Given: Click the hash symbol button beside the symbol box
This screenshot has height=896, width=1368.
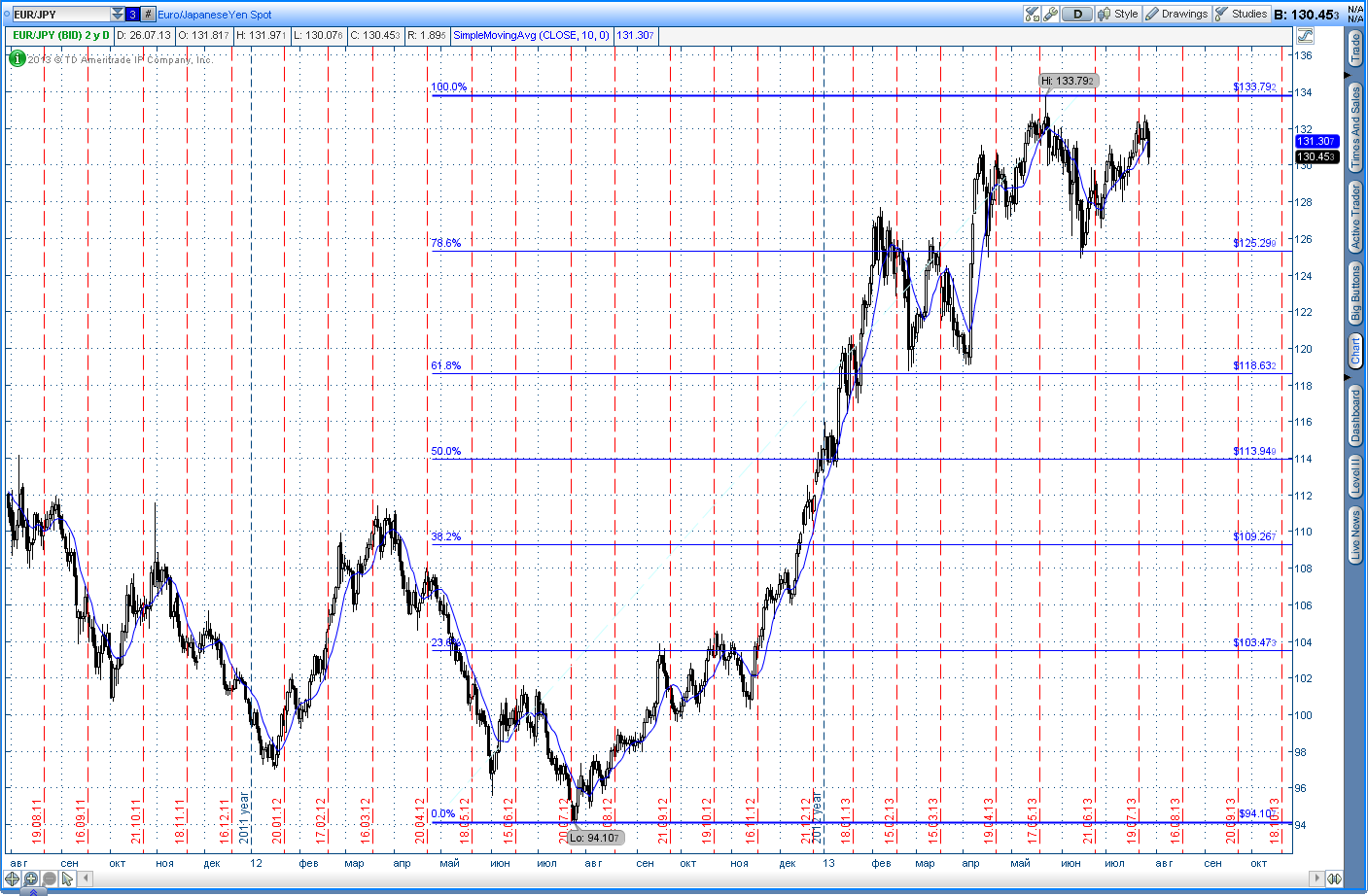Looking at the screenshot, I should coord(148,15).
